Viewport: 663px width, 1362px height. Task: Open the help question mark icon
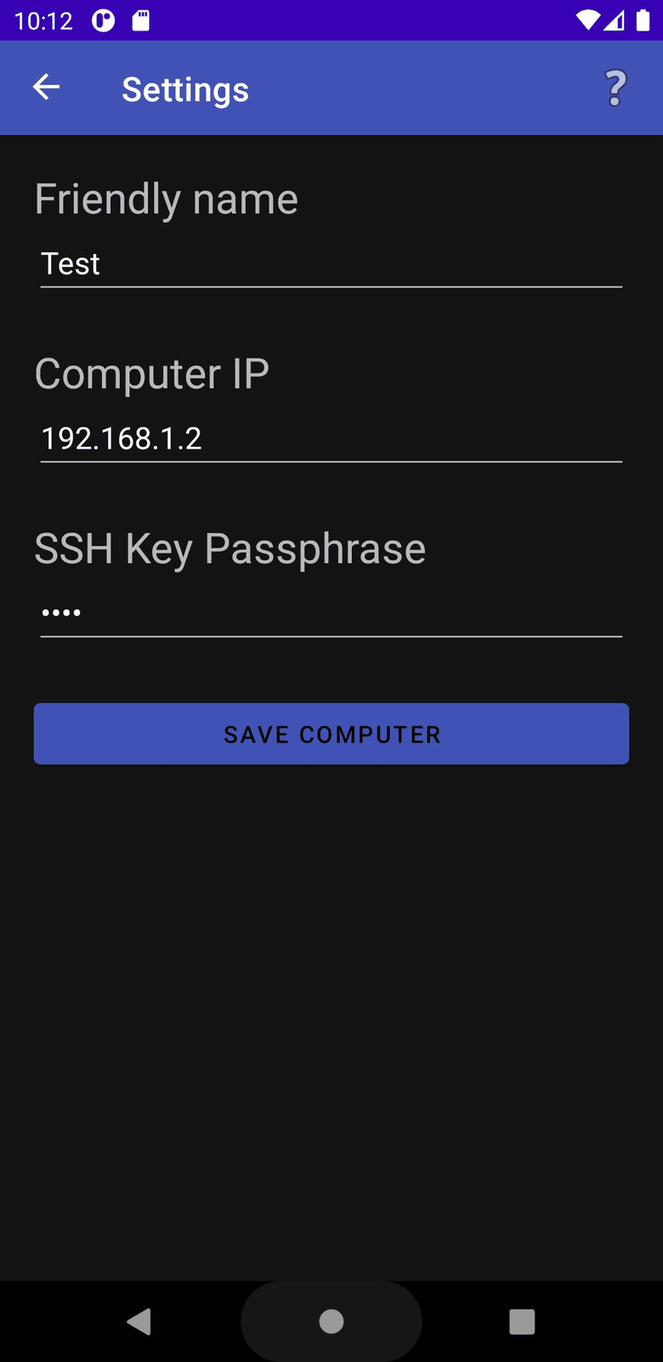[x=615, y=88]
